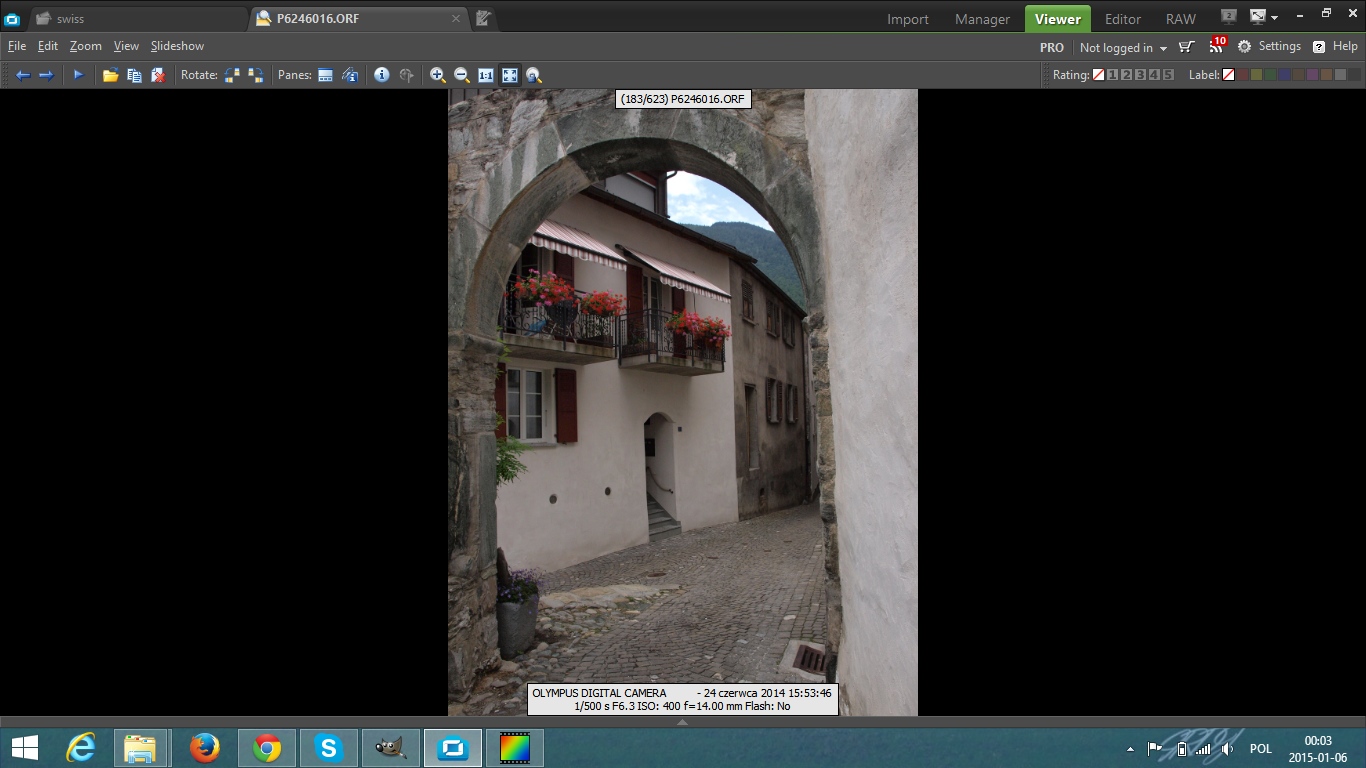Viewport: 1366px width, 768px height.
Task: Zoom out with the magnifier minus icon
Action: pos(461,75)
